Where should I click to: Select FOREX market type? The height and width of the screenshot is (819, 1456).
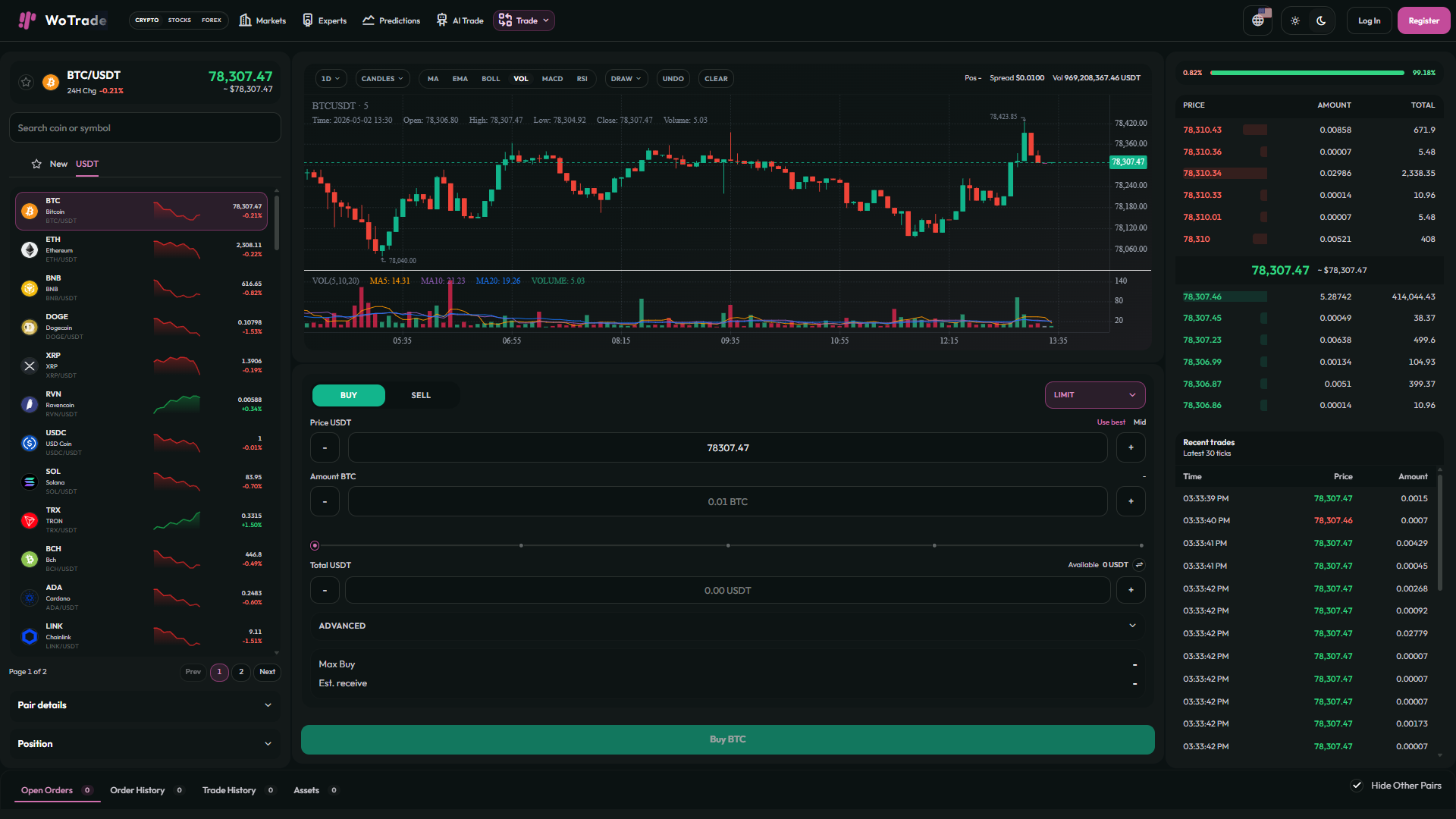tap(212, 20)
